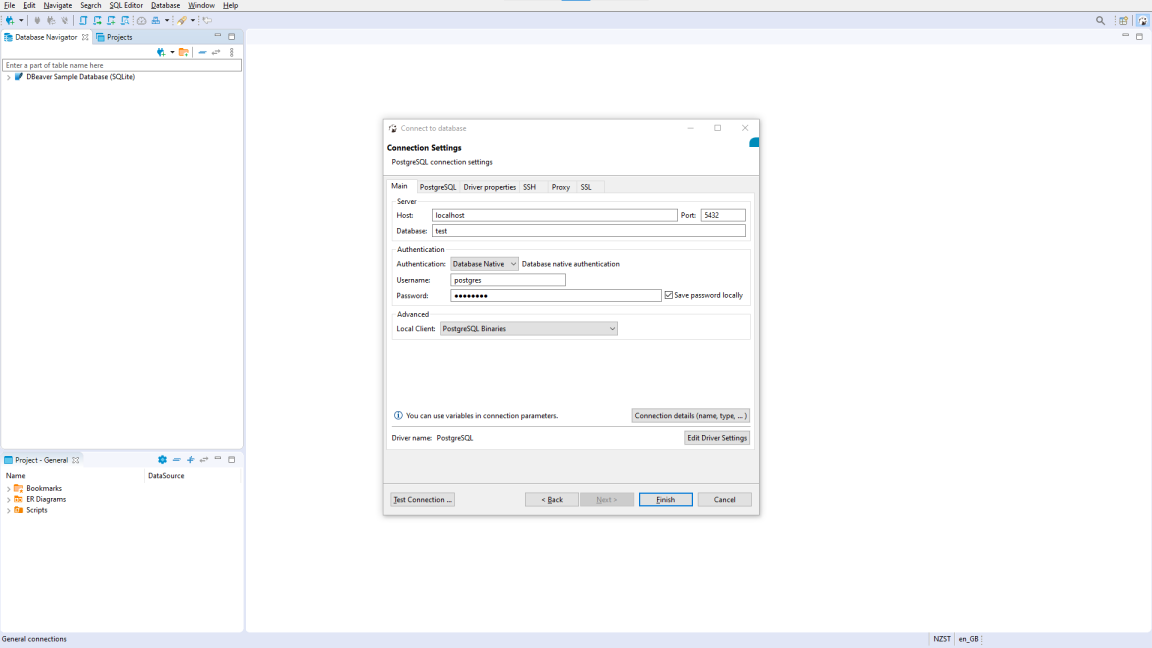This screenshot has width=1152, height=648.
Task: Click the Port input field
Action: pyautogui.click(x=723, y=215)
